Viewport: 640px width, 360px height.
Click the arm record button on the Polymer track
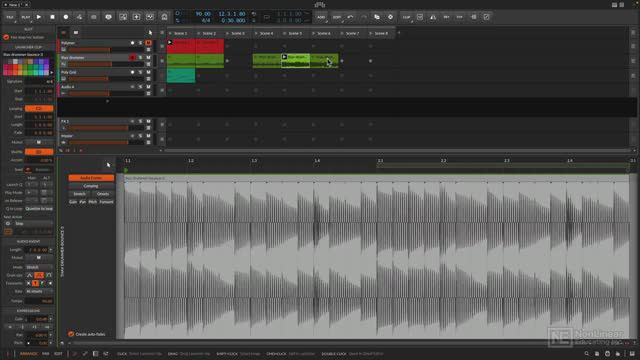click(x=132, y=43)
